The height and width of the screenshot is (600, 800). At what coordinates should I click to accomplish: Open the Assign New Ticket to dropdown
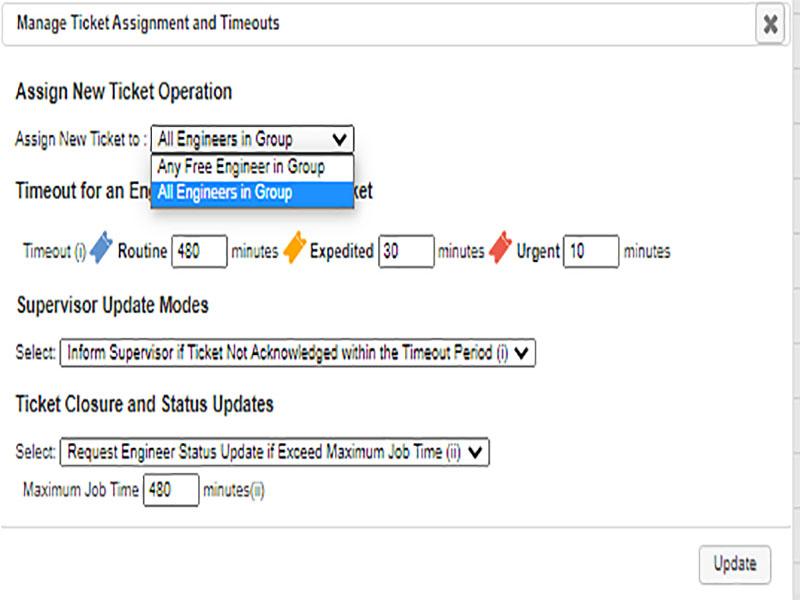252,139
